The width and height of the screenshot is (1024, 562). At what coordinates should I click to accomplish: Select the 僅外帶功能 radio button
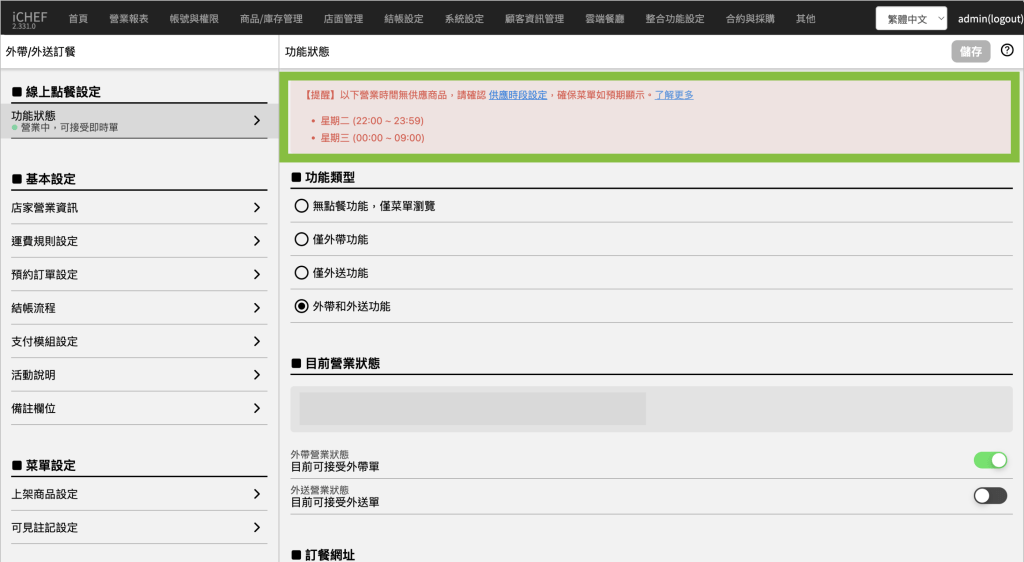(302, 240)
